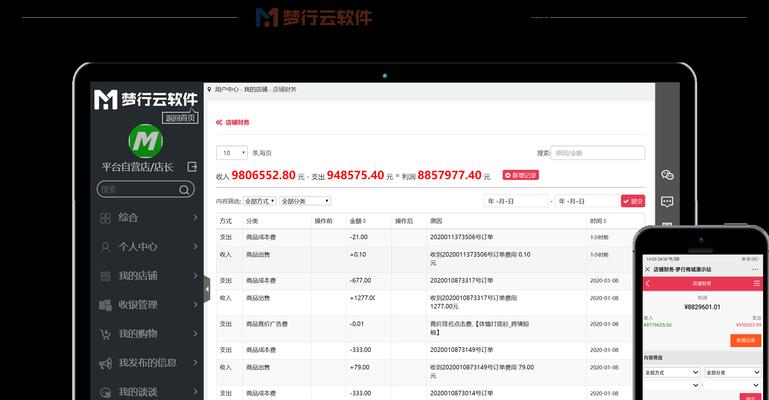Click the start date 年-月-日 field
Viewport: 769px width, 400px height.
515,201
